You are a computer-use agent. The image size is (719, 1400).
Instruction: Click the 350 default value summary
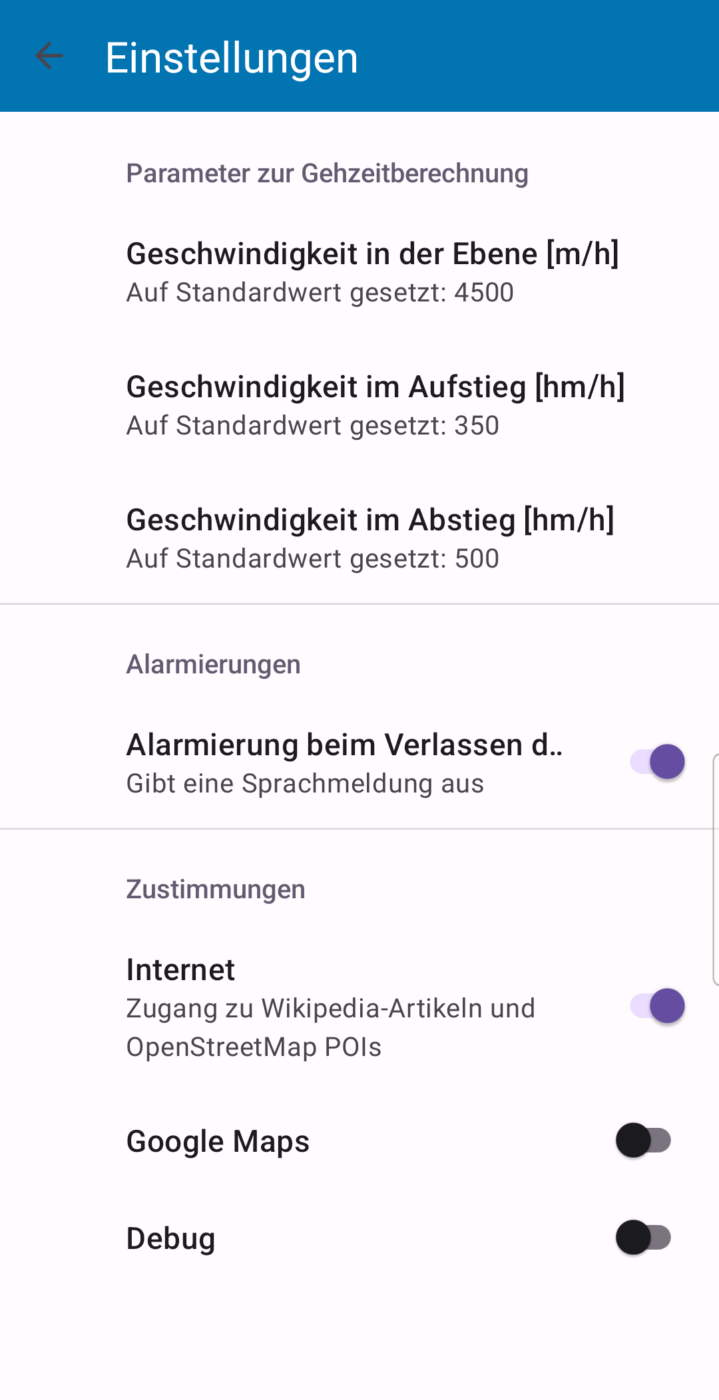point(312,426)
